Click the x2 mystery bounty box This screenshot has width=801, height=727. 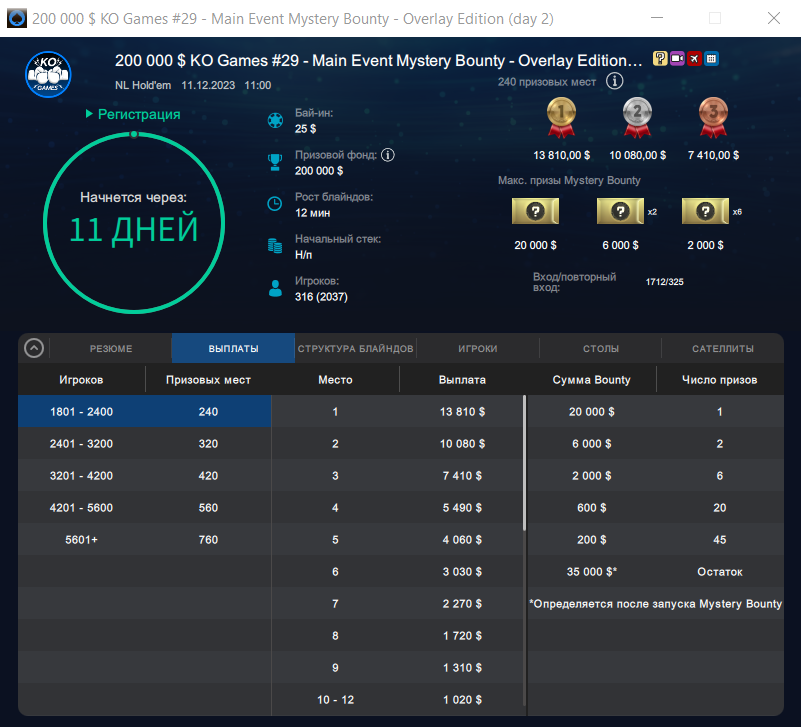pyautogui.click(x=620, y=211)
